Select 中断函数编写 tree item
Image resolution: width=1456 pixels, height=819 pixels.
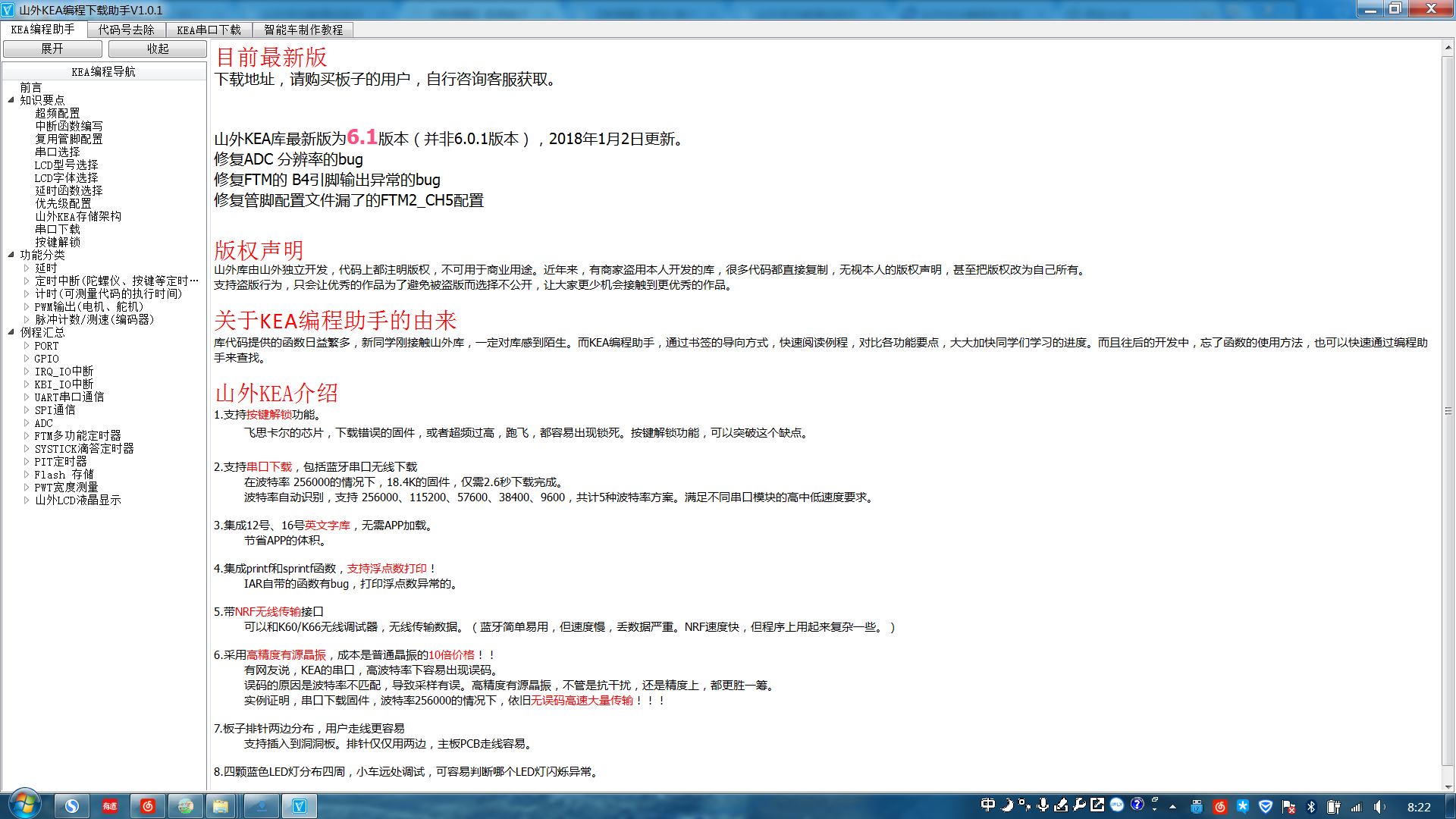(x=69, y=126)
